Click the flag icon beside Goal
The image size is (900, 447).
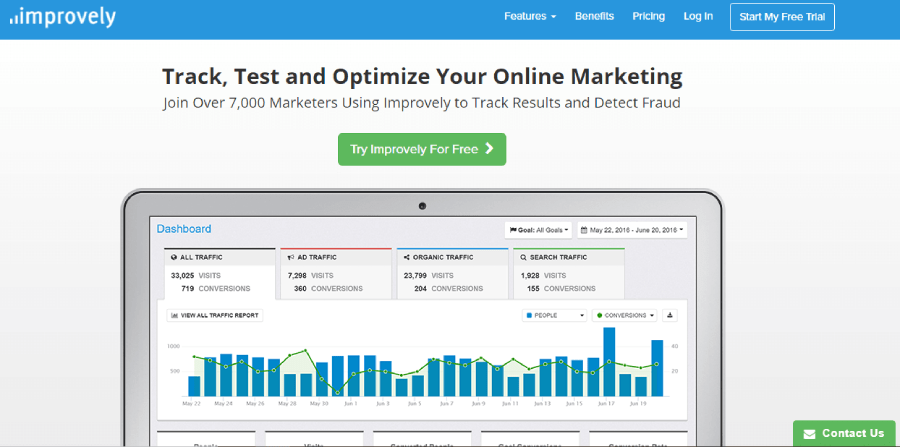click(x=513, y=230)
